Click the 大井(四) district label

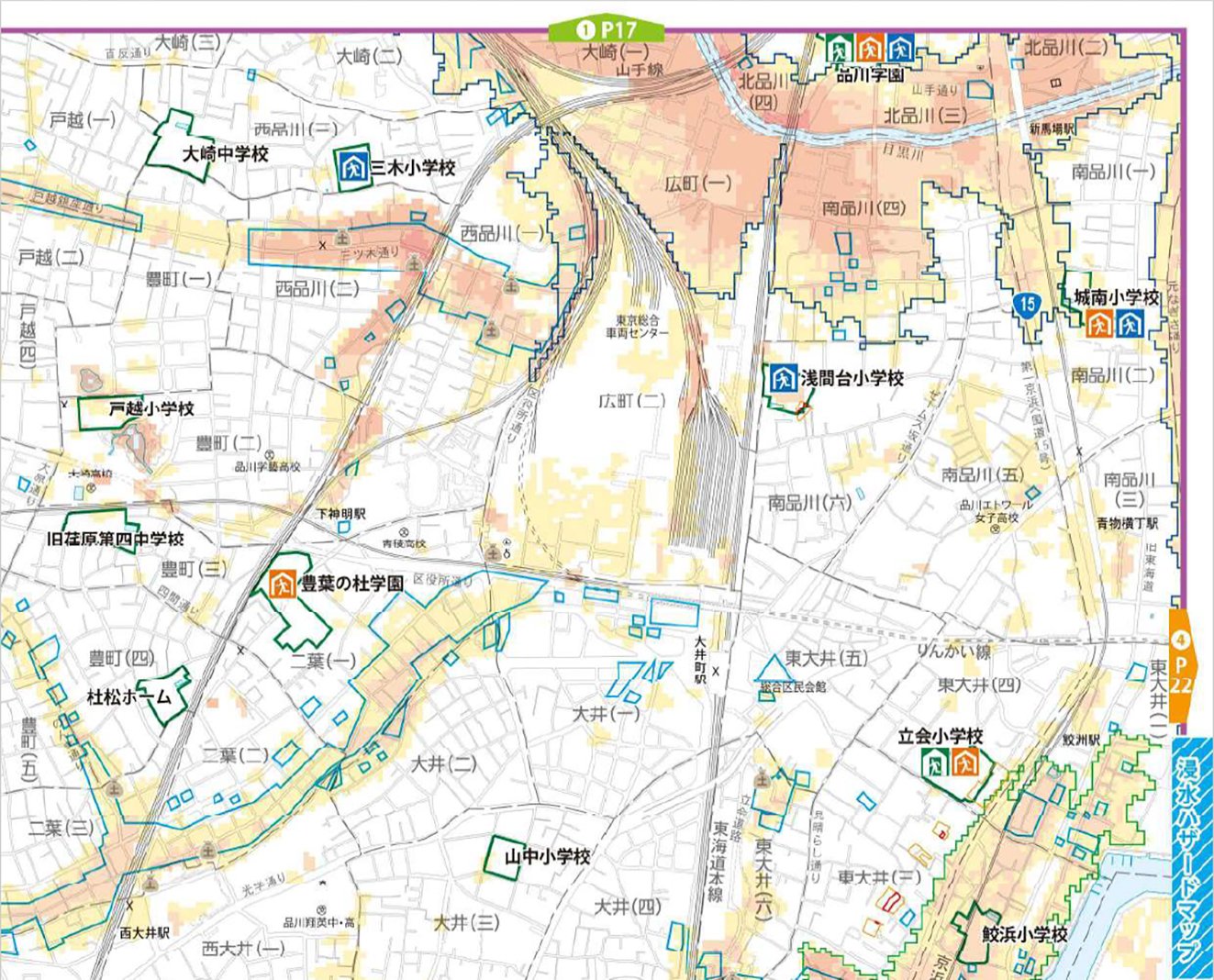point(628,907)
